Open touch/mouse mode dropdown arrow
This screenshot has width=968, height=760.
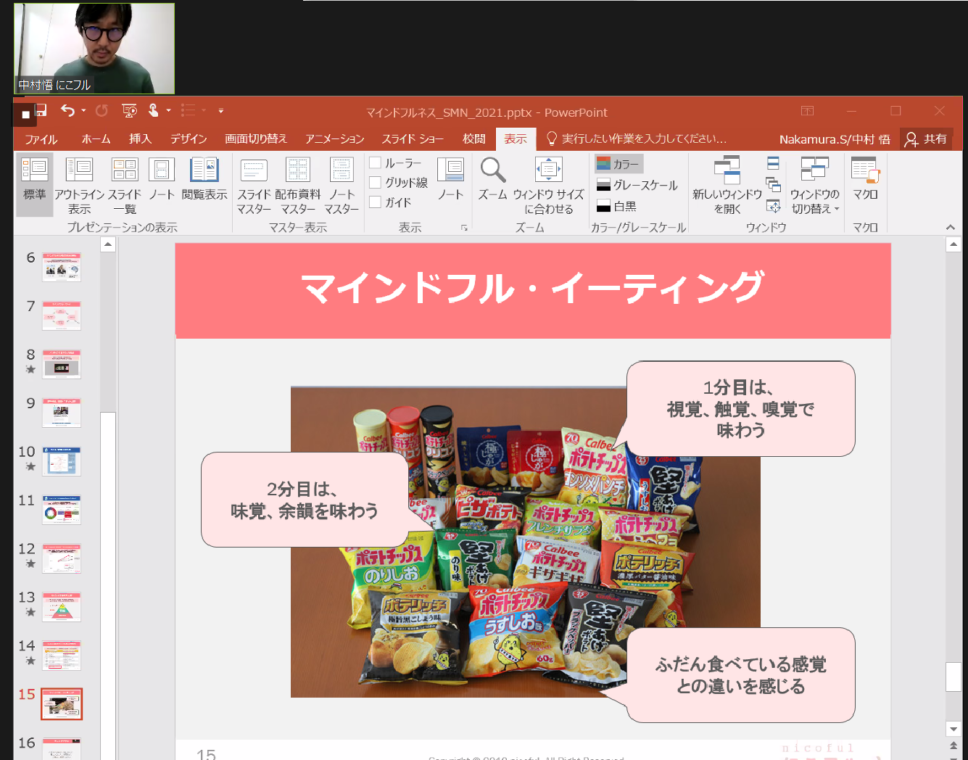pyautogui.click(x=168, y=111)
